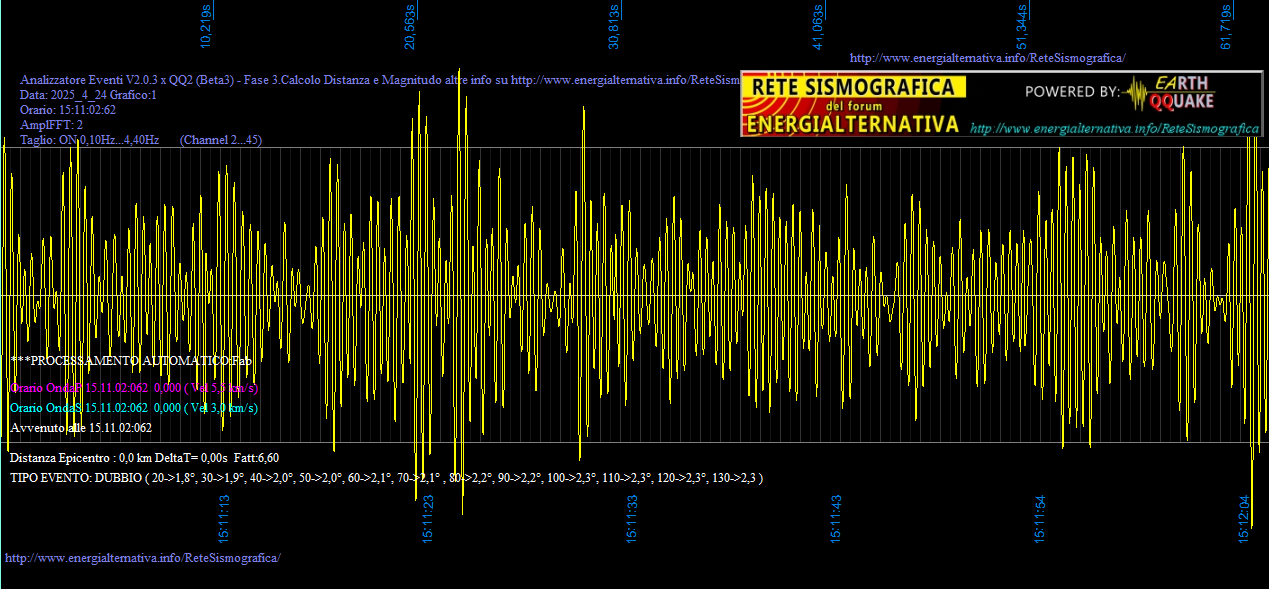Click the 'Orario: 15:11:02:62' line
The image size is (1269, 589).
click(x=68, y=110)
